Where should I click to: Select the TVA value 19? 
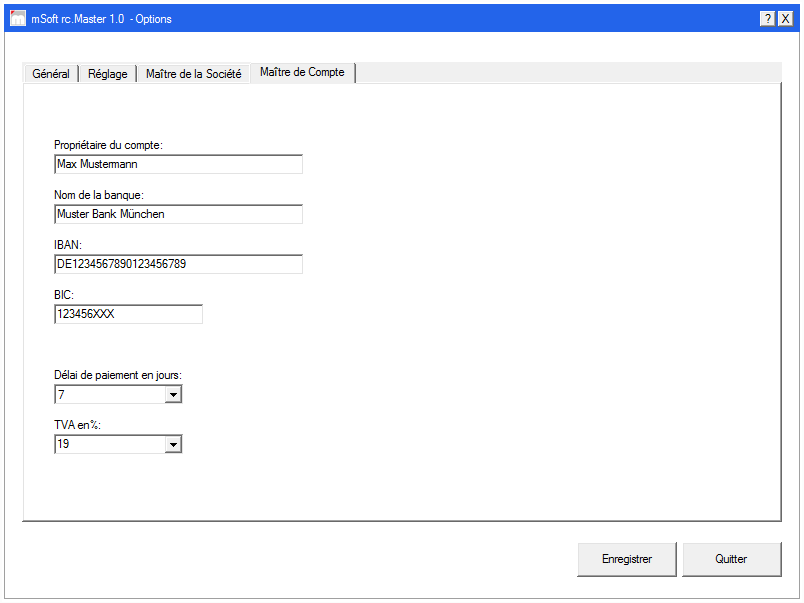(x=100, y=444)
